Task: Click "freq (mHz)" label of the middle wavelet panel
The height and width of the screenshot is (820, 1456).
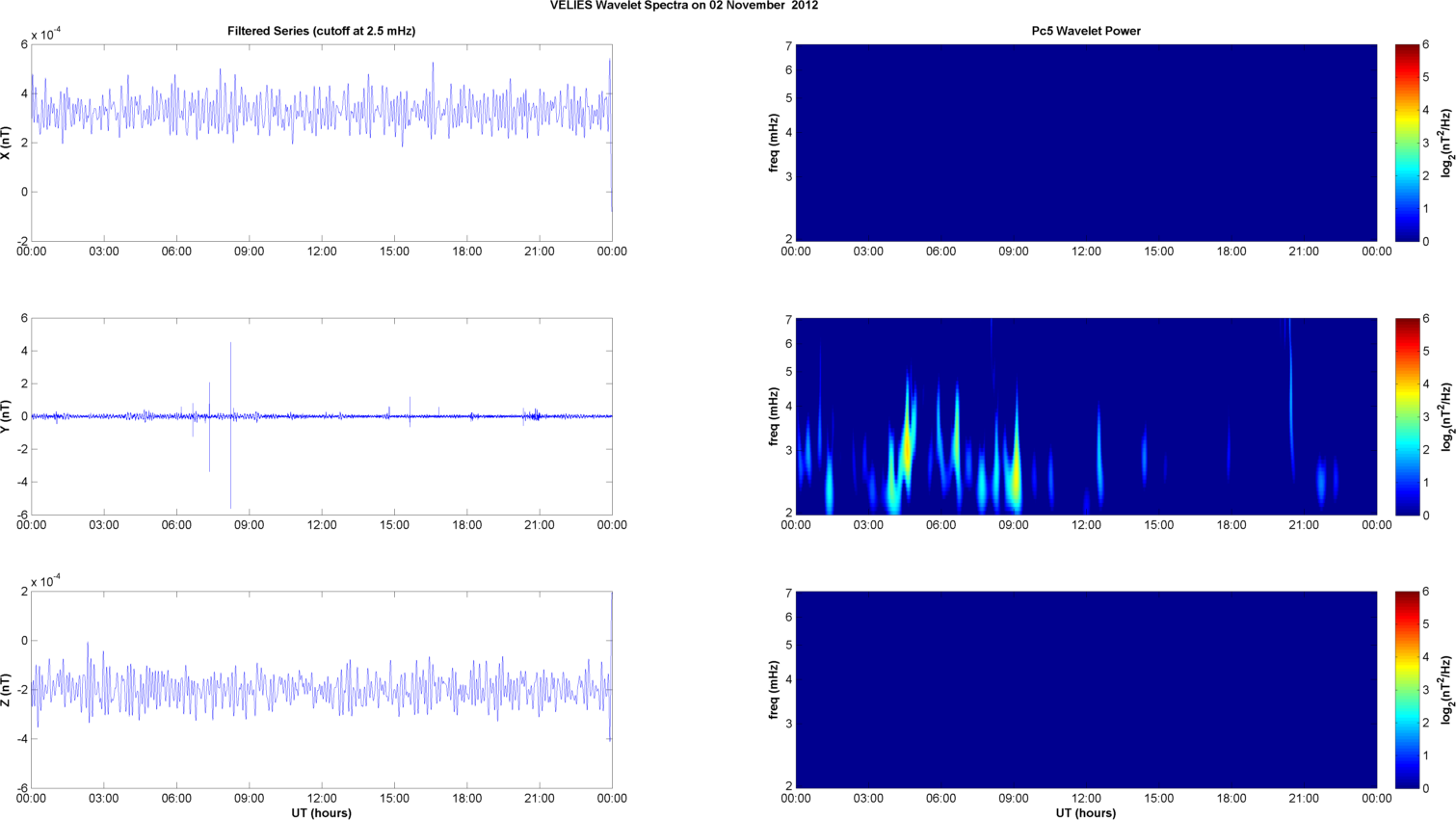Action: click(774, 416)
